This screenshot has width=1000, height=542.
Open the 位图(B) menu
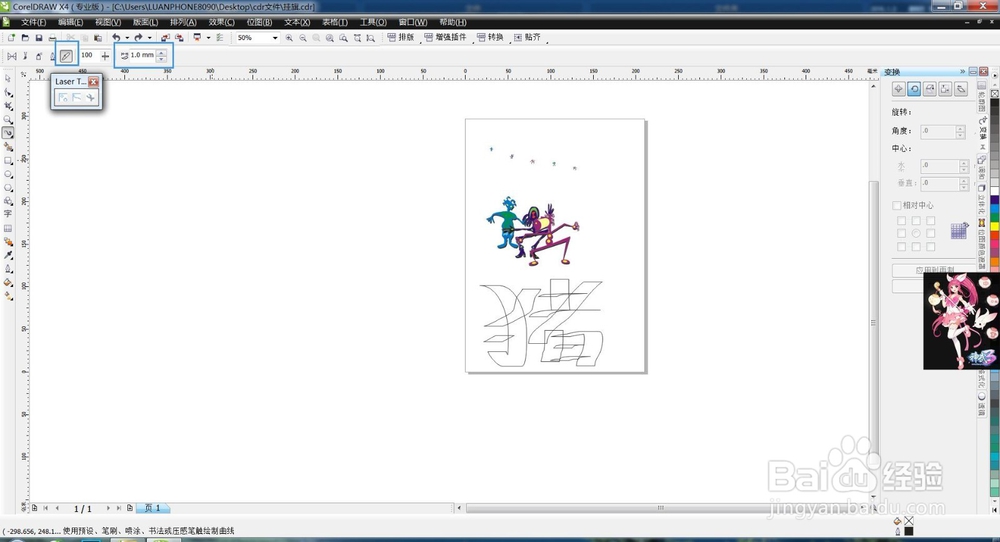(x=260, y=22)
